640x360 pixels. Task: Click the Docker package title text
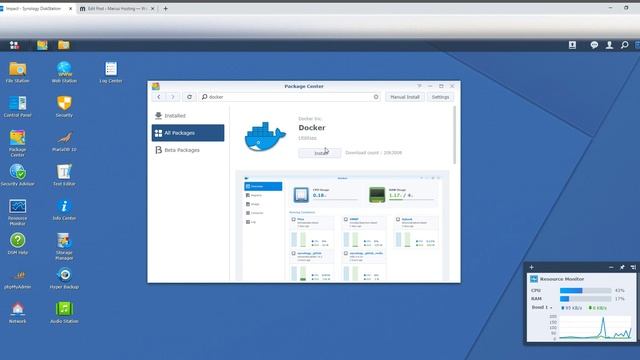(x=312, y=128)
